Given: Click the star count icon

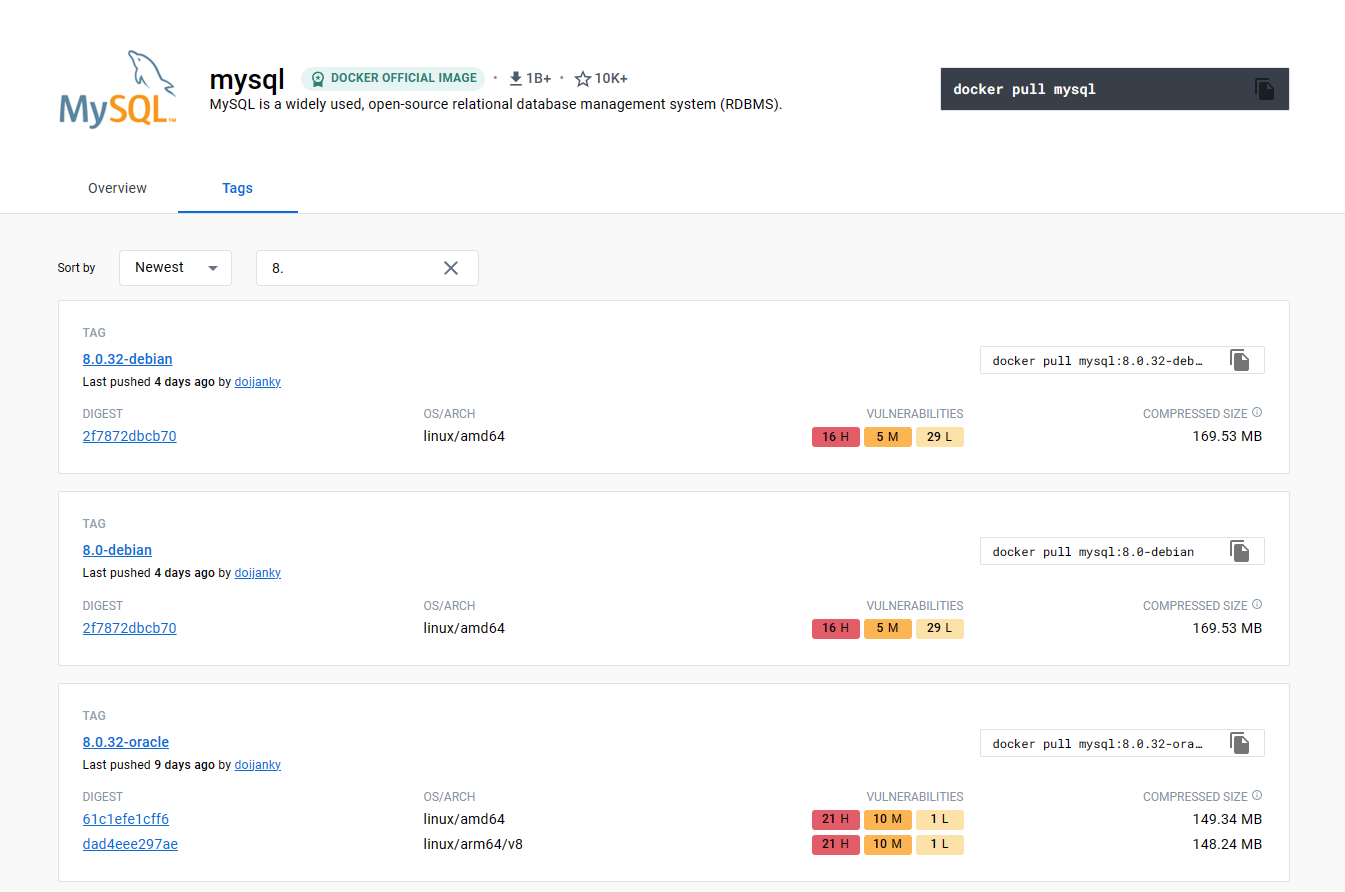Looking at the screenshot, I should coord(583,79).
